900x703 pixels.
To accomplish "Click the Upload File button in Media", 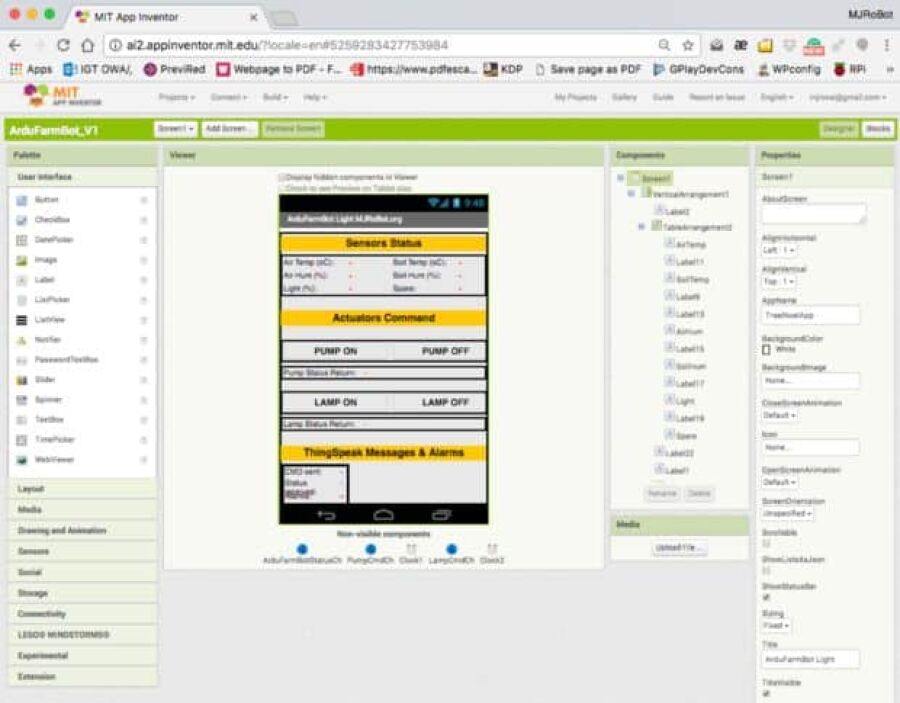I will 680,548.
